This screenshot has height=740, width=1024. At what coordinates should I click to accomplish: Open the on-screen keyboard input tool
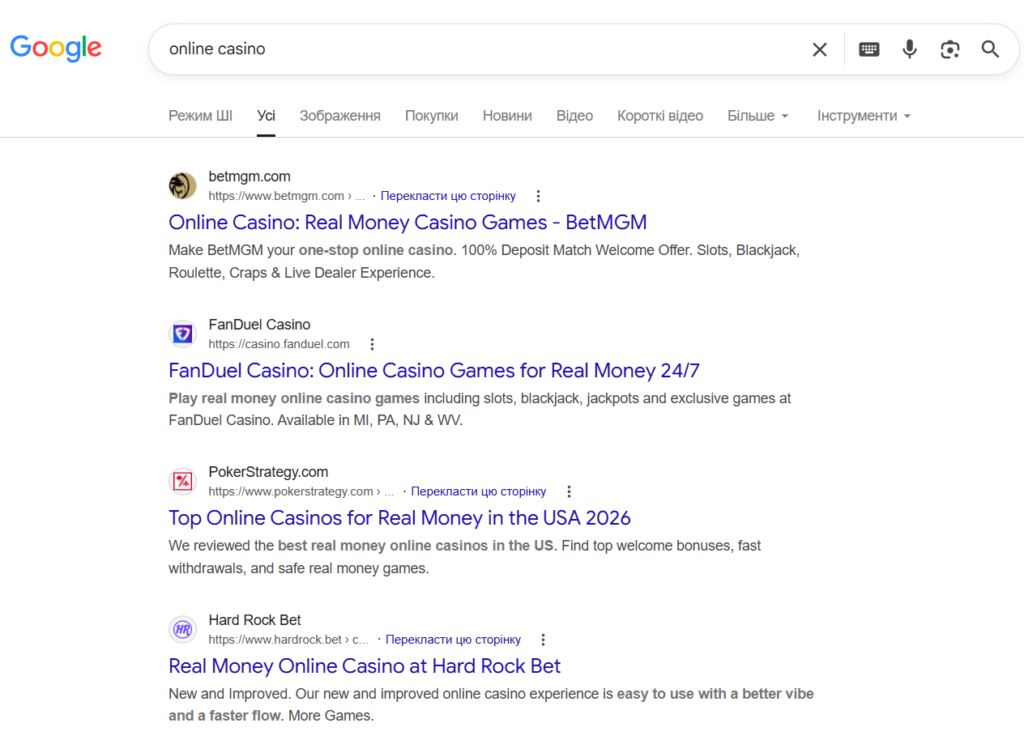click(x=869, y=49)
